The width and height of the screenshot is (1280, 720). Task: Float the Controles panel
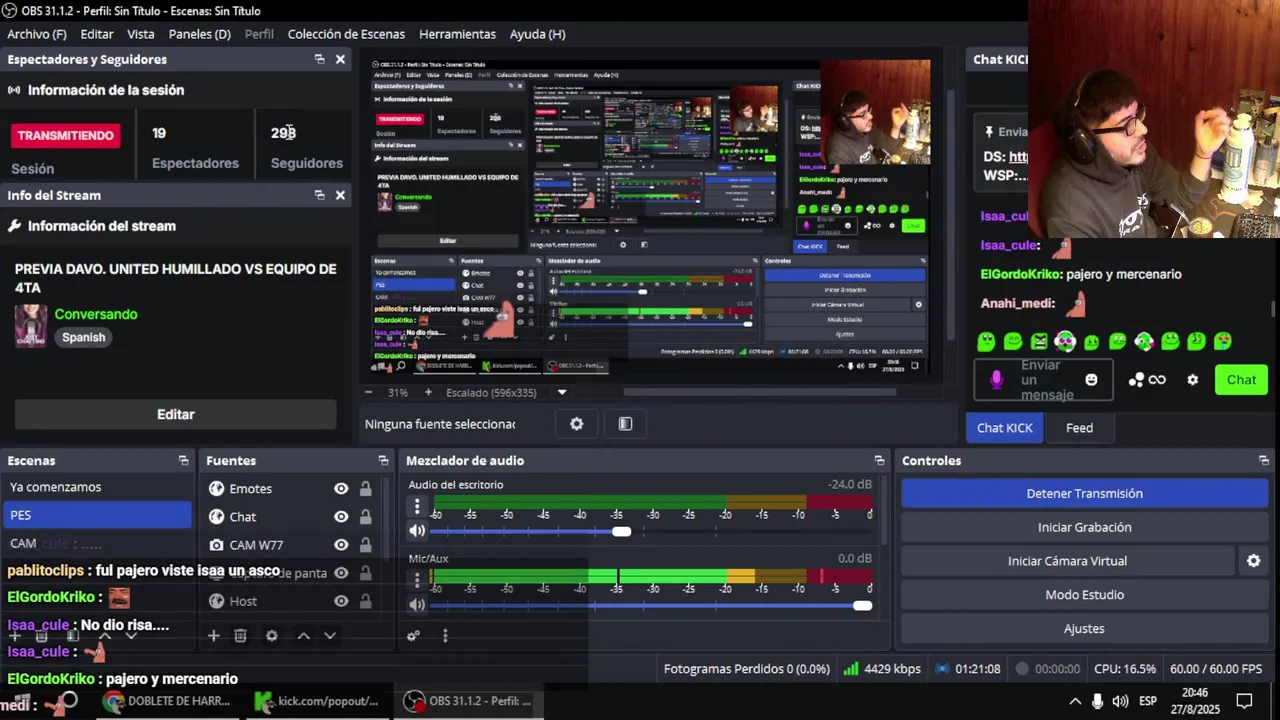click(x=1264, y=461)
